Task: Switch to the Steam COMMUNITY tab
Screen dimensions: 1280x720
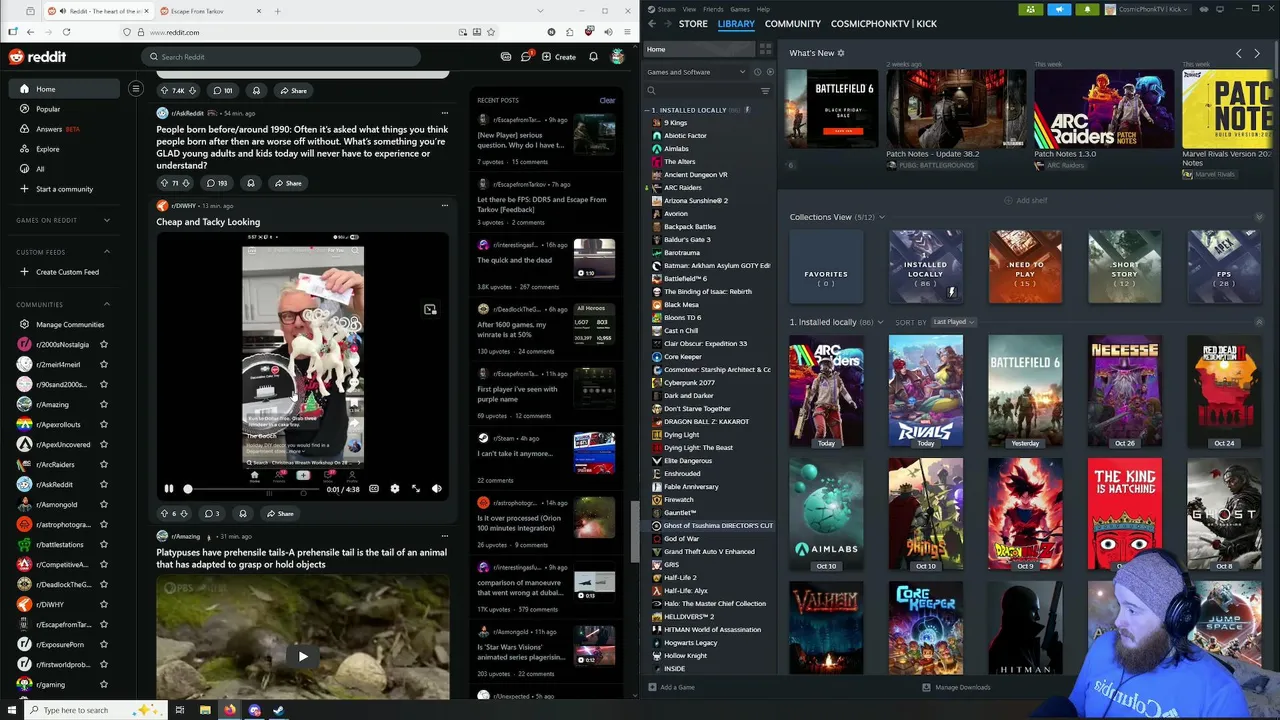Action: (793, 24)
